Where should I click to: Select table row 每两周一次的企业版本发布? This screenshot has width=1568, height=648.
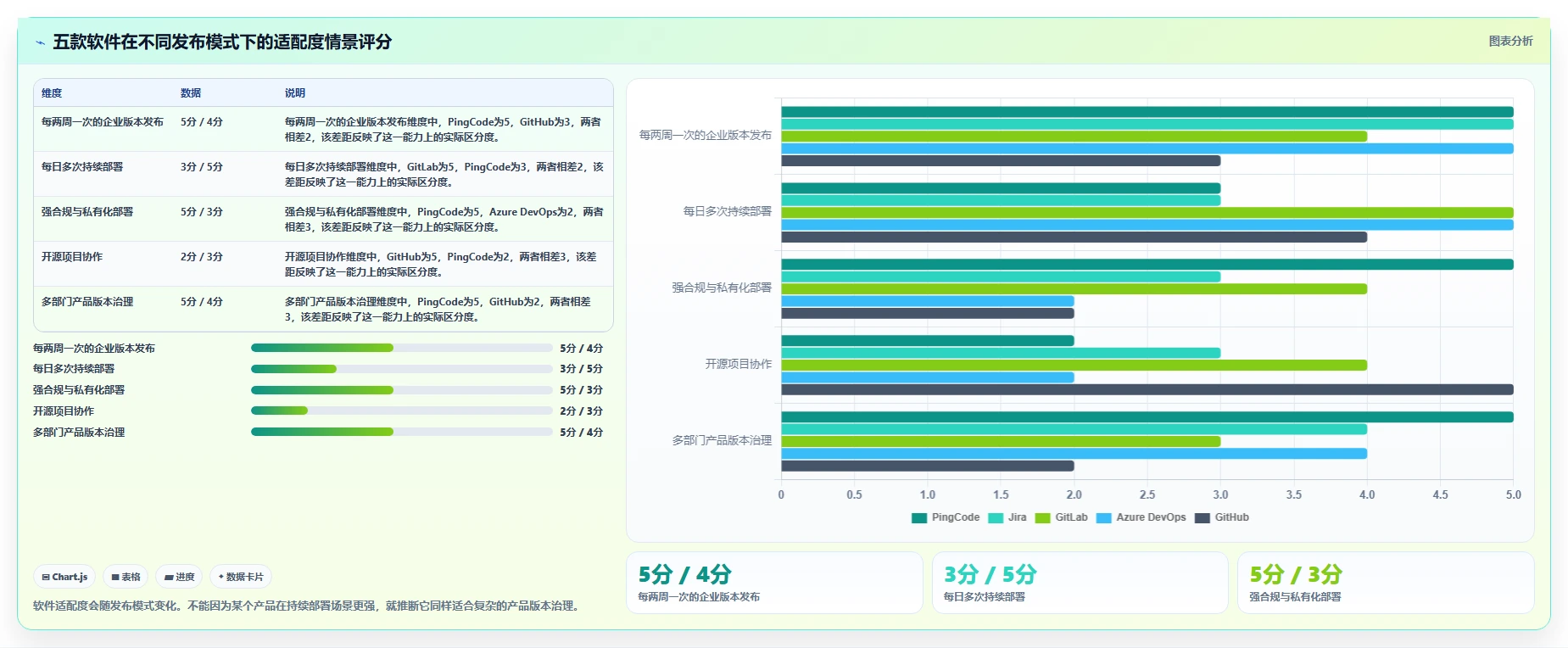click(x=323, y=129)
